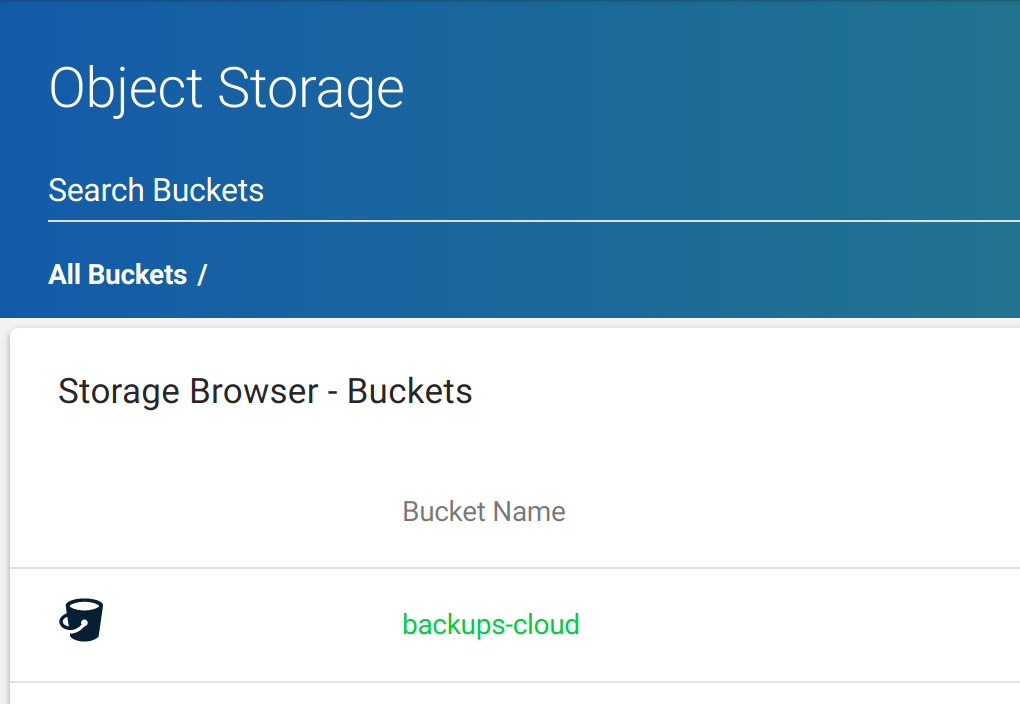Click the word Storage in page title
This screenshot has width=1020, height=704.
coord(311,88)
